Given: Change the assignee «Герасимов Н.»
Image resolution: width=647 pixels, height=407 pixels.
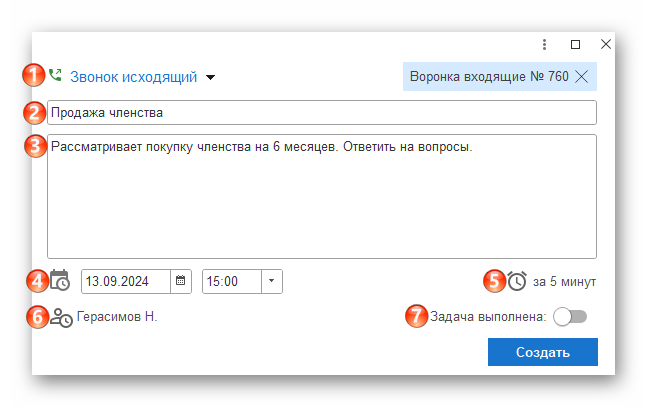Looking at the screenshot, I should click(x=117, y=317).
